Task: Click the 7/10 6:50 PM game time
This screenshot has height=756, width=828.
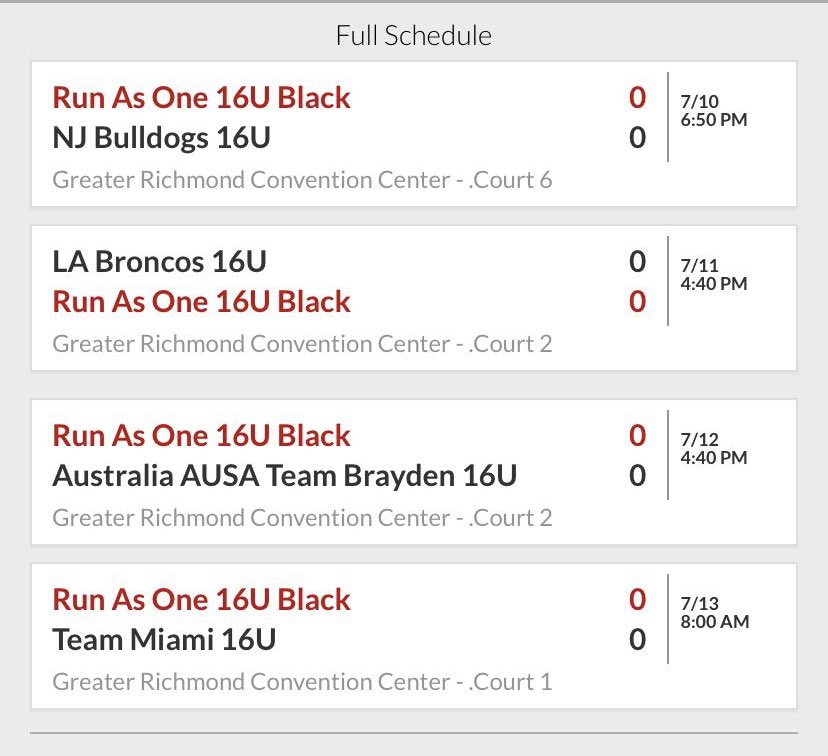Action: click(713, 110)
